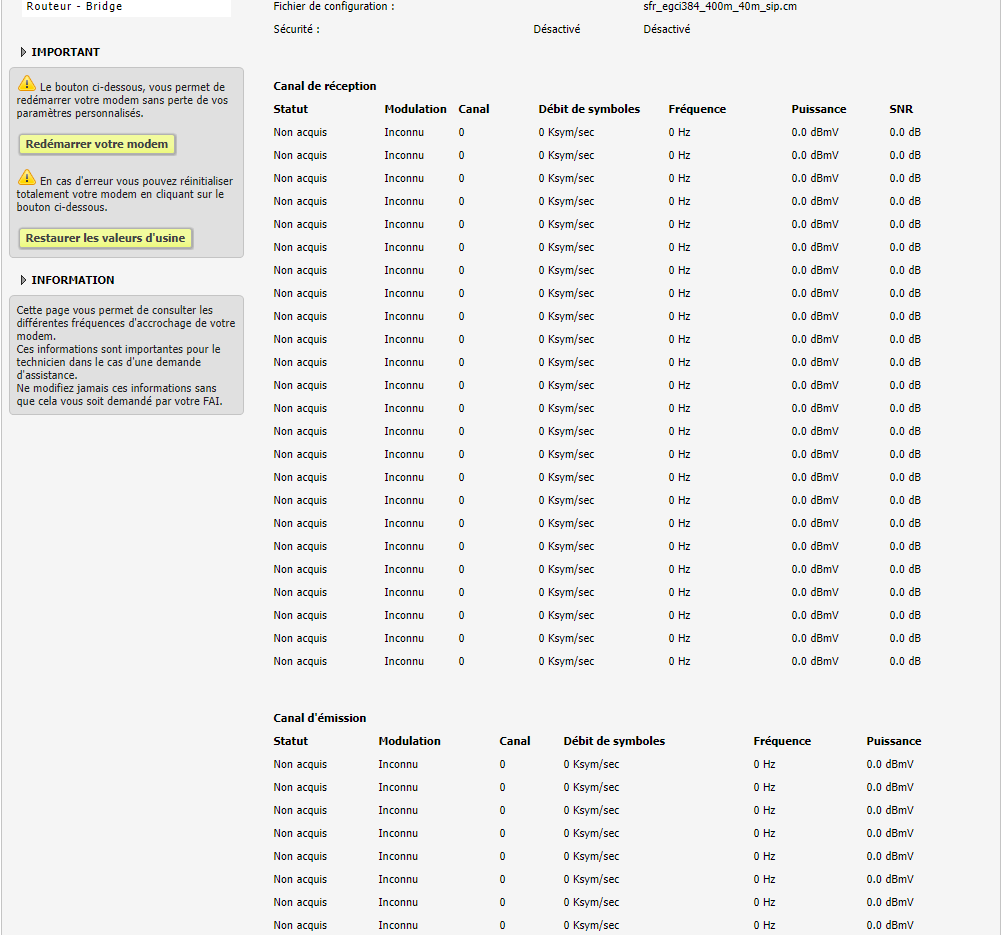Click the Redémarrer votre modem button

tap(97, 144)
